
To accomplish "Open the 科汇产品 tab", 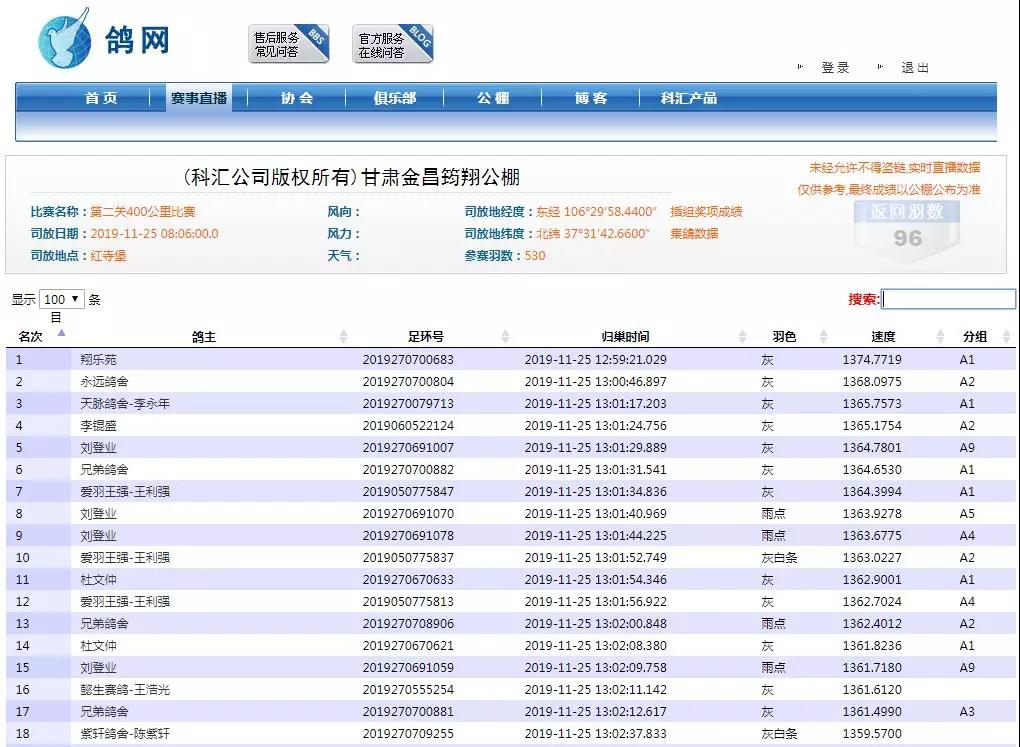I will (689, 98).
